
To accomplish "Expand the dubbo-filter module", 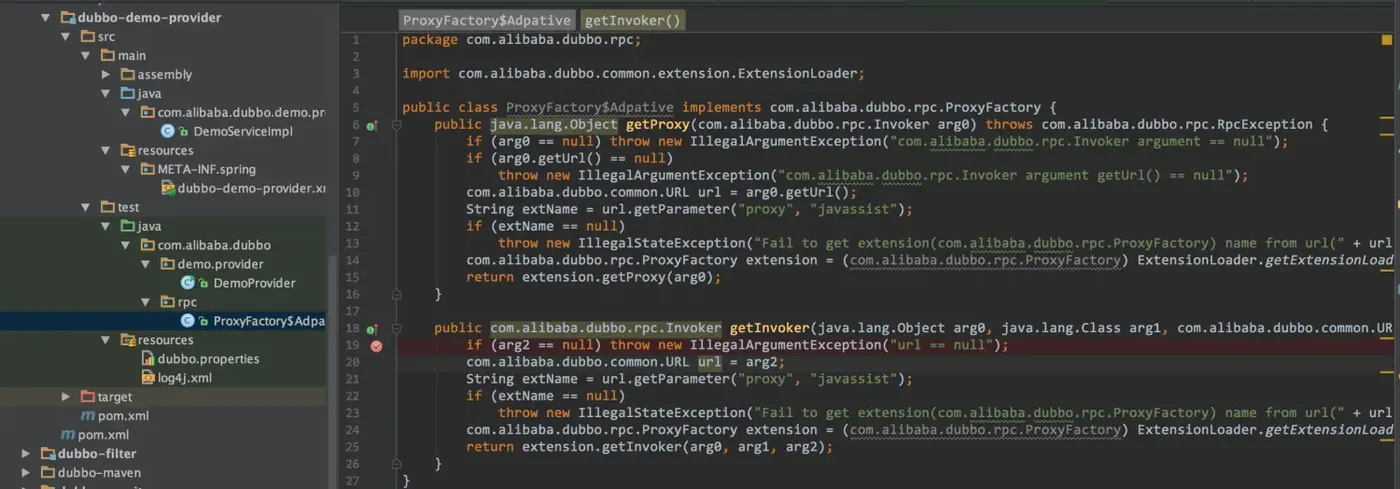I will tap(26, 454).
